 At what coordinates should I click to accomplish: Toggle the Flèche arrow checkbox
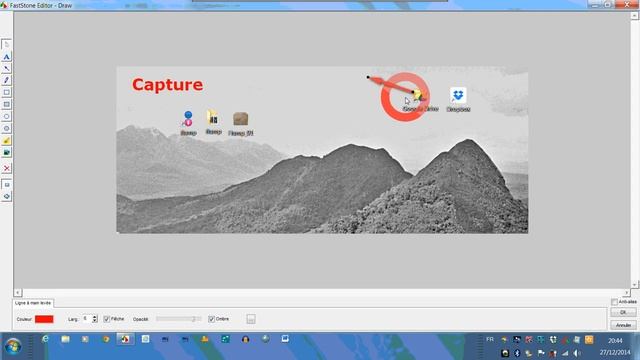[107, 319]
